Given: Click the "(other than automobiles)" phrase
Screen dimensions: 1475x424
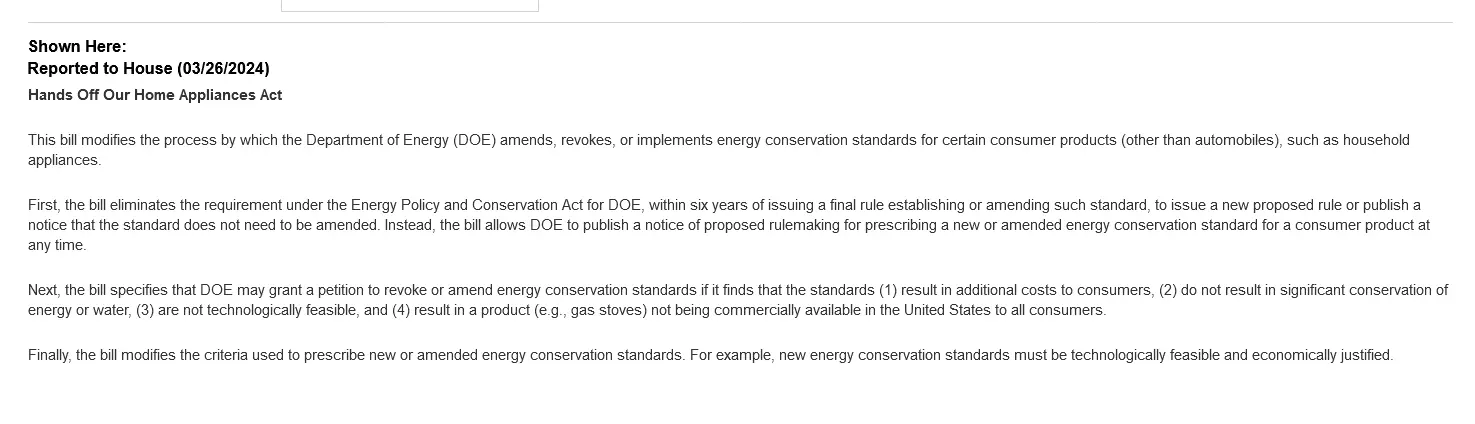Looking at the screenshot, I should click(x=1200, y=140).
